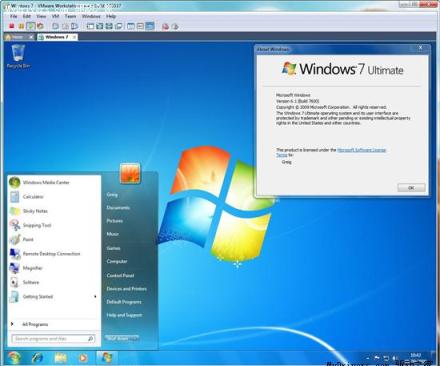Open the Greg user folder link
This screenshot has height=366, width=440.
(112, 194)
